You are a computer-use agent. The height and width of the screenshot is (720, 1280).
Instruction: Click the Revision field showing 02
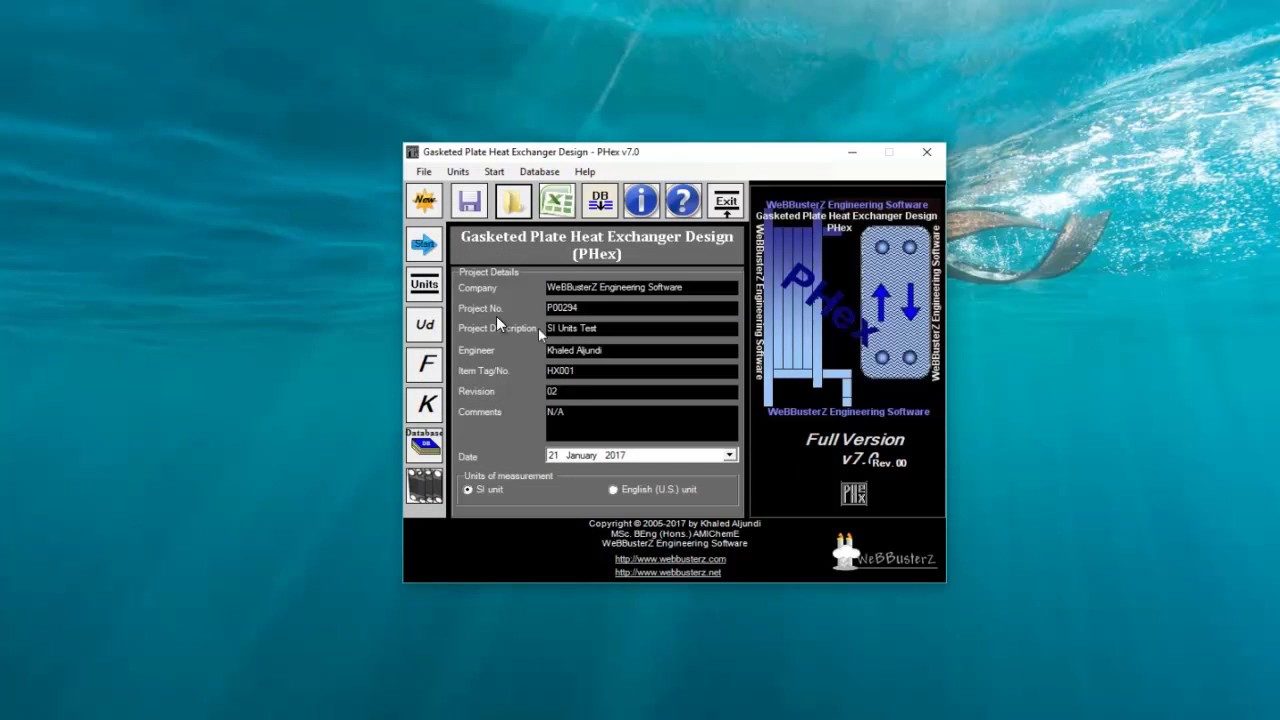click(x=642, y=391)
